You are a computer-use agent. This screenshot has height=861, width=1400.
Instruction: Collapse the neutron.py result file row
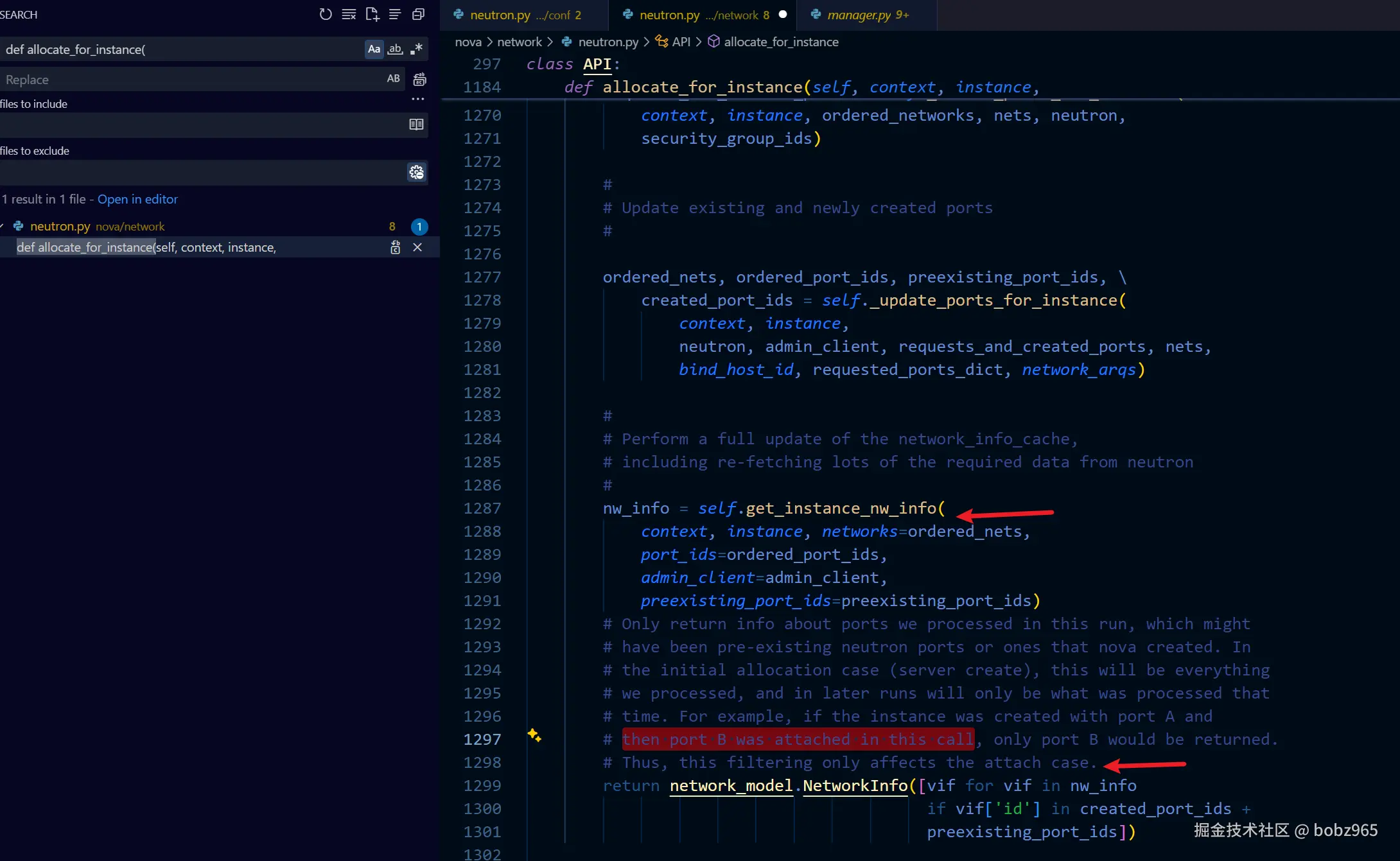[x=3, y=226]
